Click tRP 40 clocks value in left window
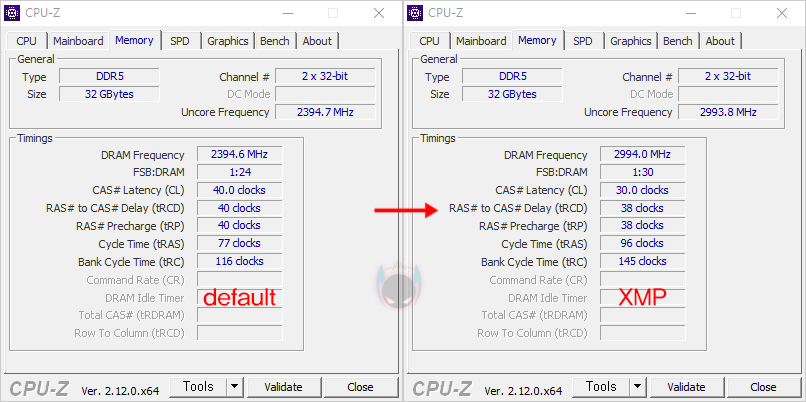Viewport: 806px width, 402px height. (x=240, y=226)
